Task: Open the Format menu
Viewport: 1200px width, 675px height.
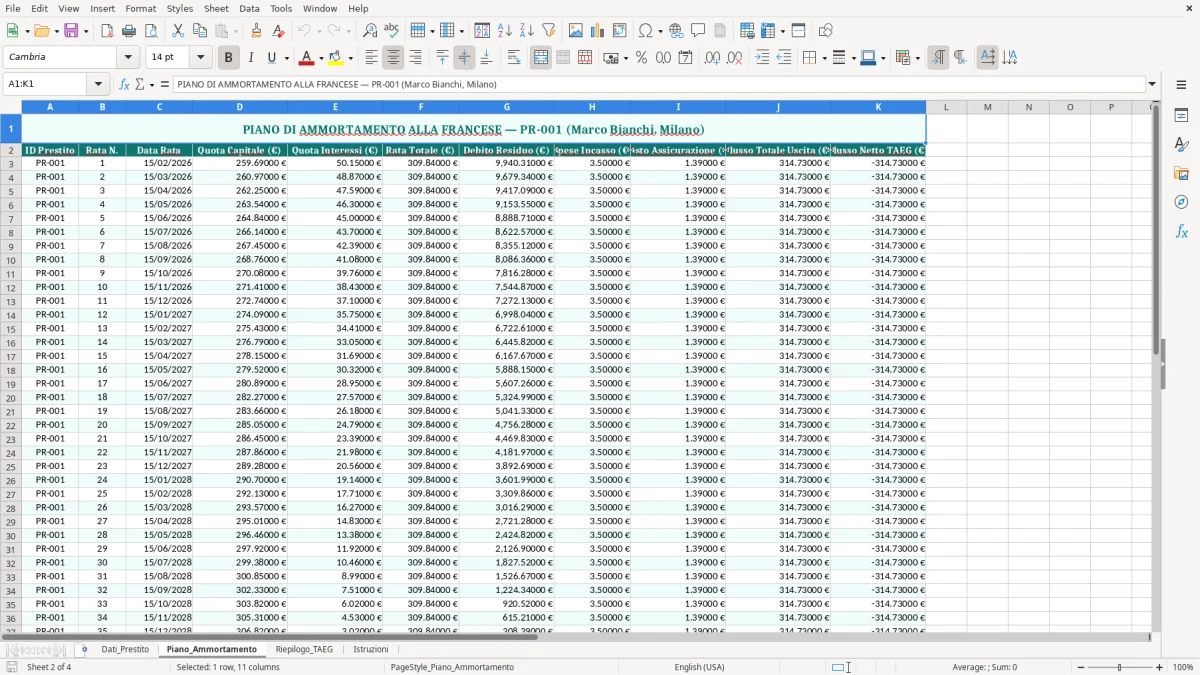Action: [x=140, y=8]
